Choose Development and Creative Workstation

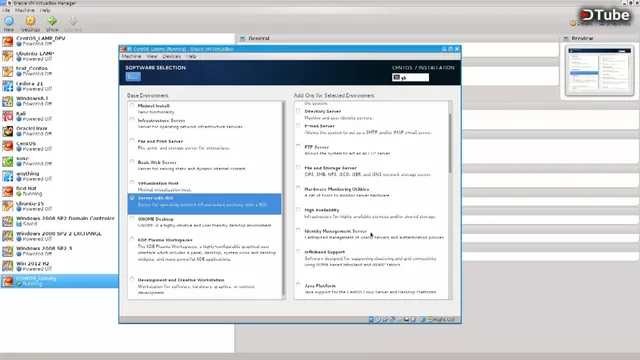coord(132,280)
